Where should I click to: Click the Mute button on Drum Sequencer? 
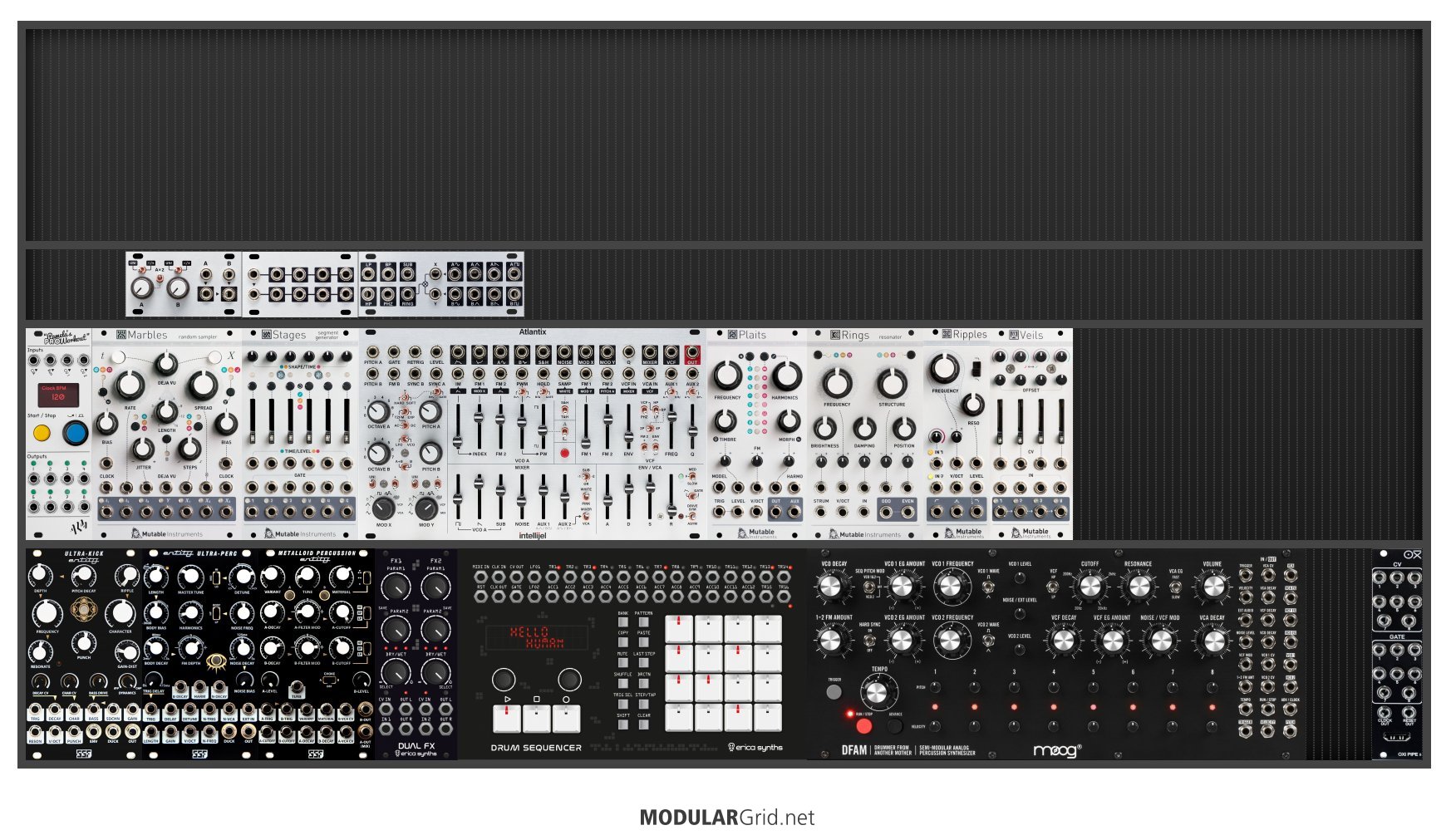coord(623,663)
